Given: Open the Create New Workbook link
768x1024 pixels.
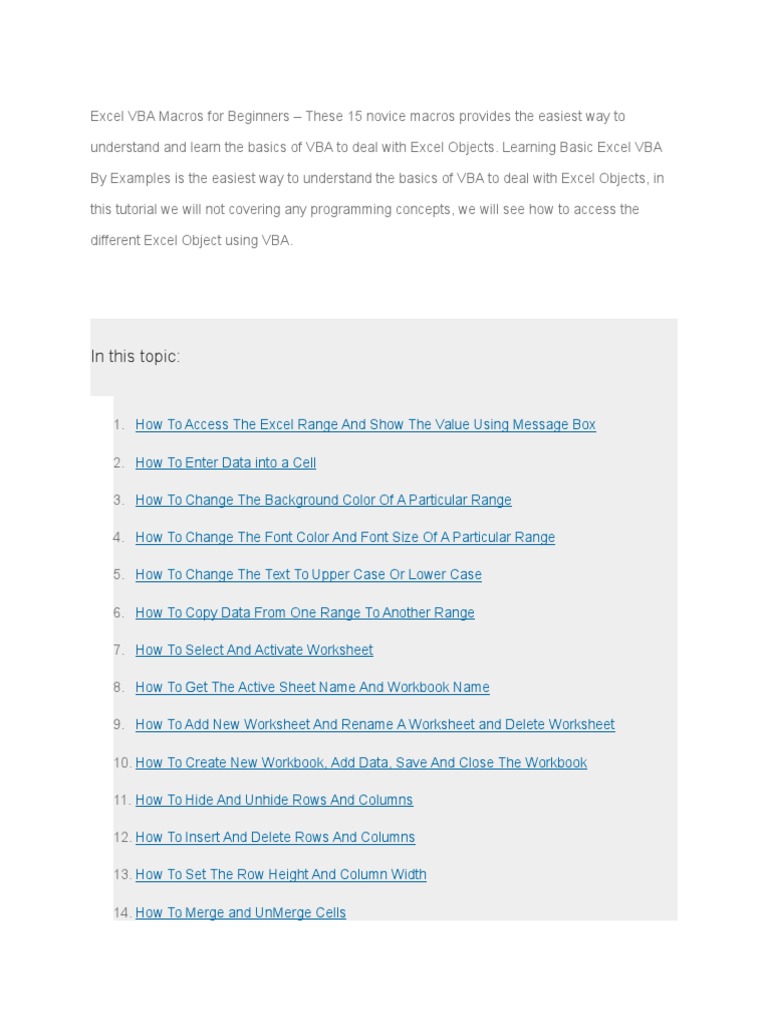Looking at the screenshot, I should point(361,763).
